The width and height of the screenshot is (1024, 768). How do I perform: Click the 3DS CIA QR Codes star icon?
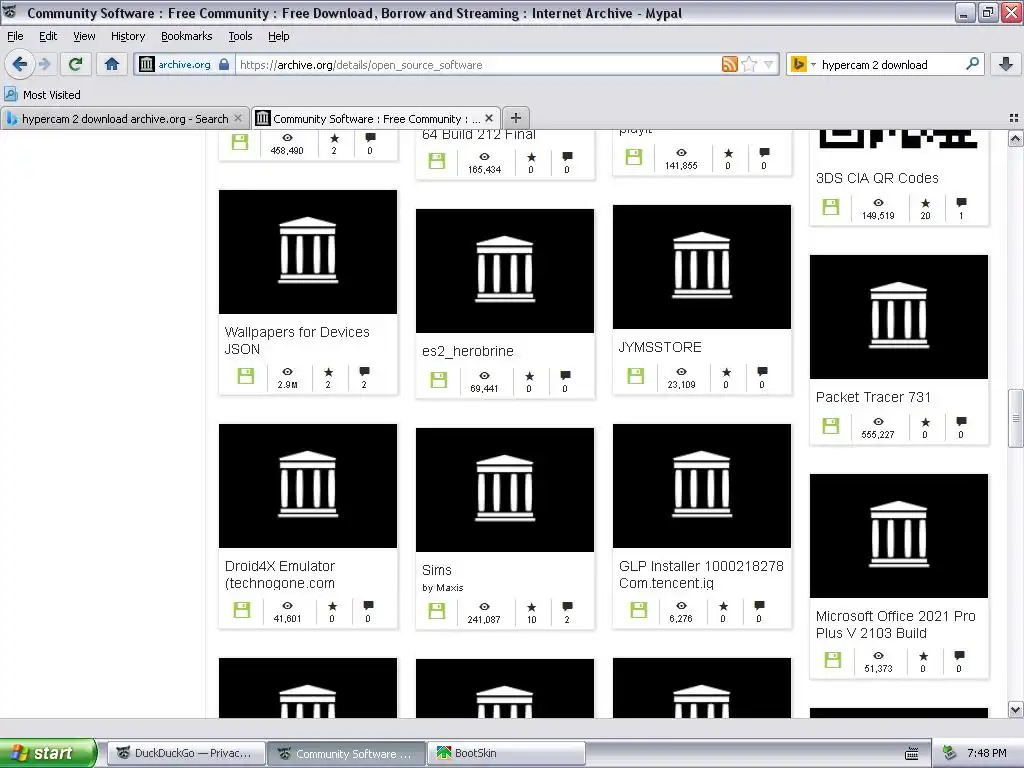pos(925,202)
